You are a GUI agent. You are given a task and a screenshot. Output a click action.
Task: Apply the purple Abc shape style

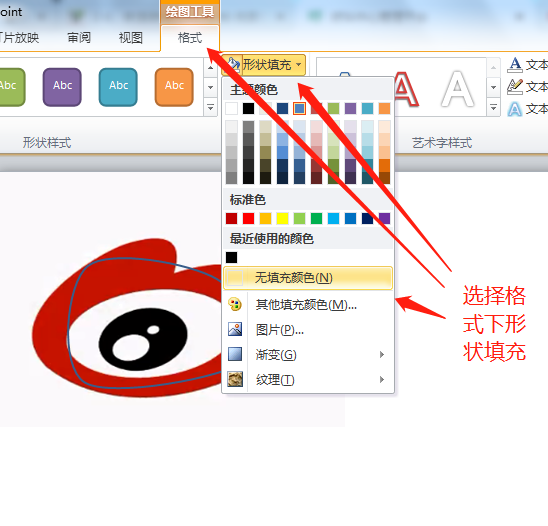pyautogui.click(x=62, y=87)
